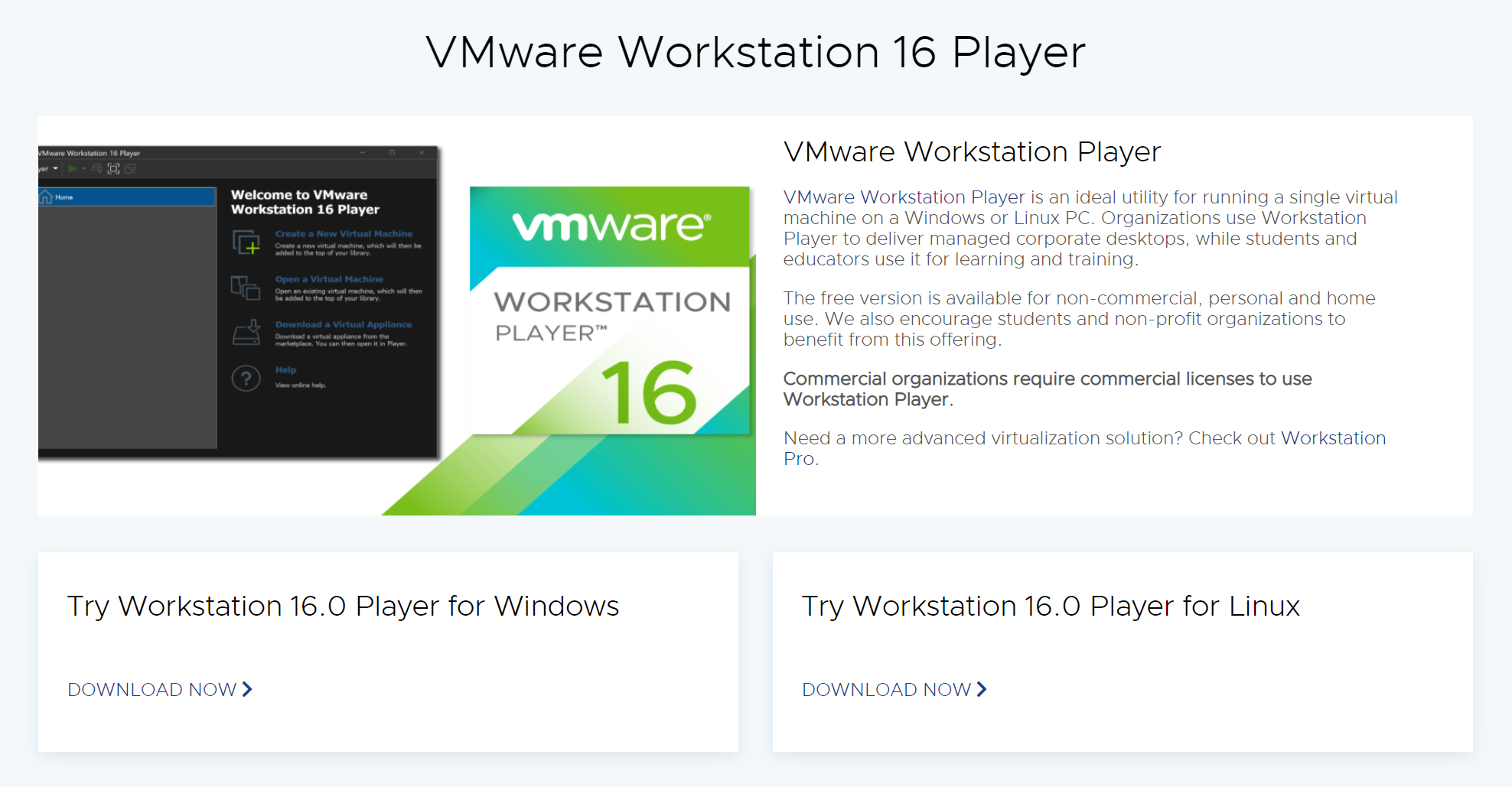
Task: Click the fullscreen icon in player toolbar
Action: click(113, 169)
